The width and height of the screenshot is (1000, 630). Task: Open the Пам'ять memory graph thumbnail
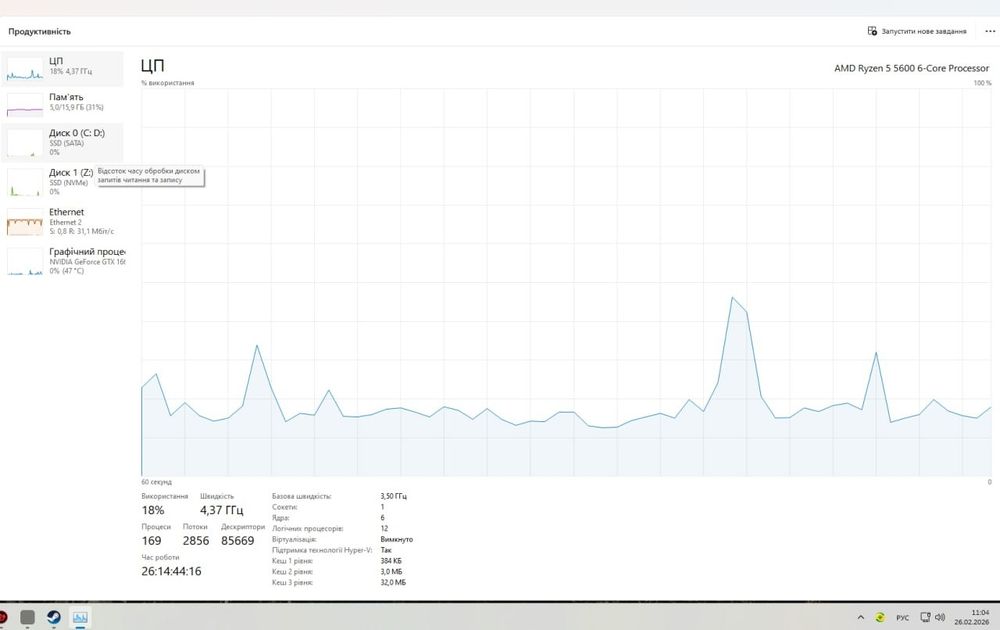25,105
